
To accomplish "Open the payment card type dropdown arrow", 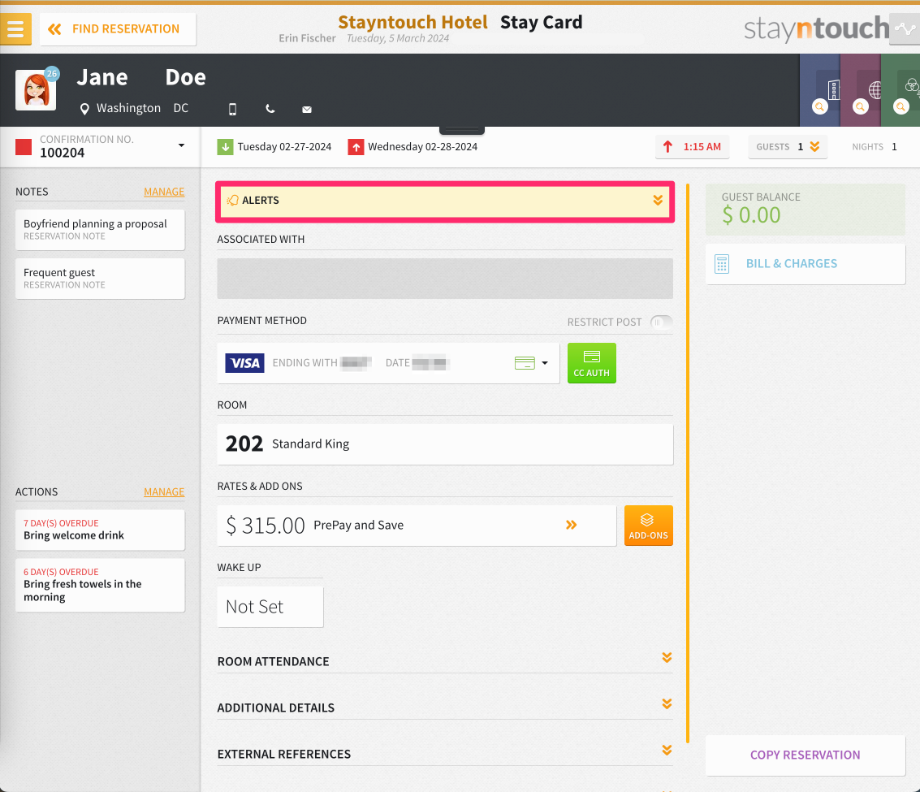I will point(544,363).
